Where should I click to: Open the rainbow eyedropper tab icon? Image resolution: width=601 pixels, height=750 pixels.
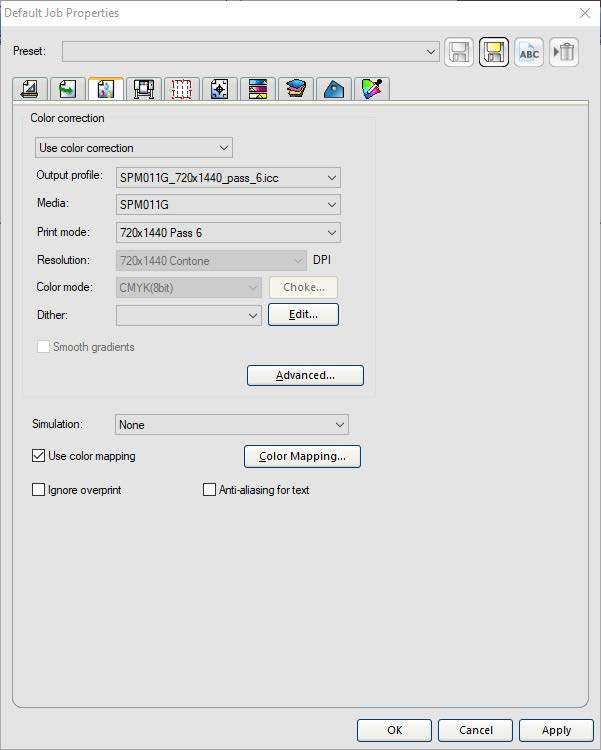pos(370,89)
